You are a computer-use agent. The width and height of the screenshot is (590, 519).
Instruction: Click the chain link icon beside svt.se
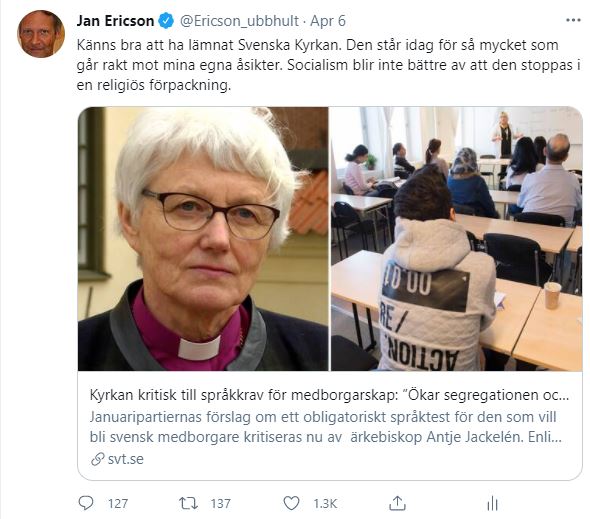97,459
